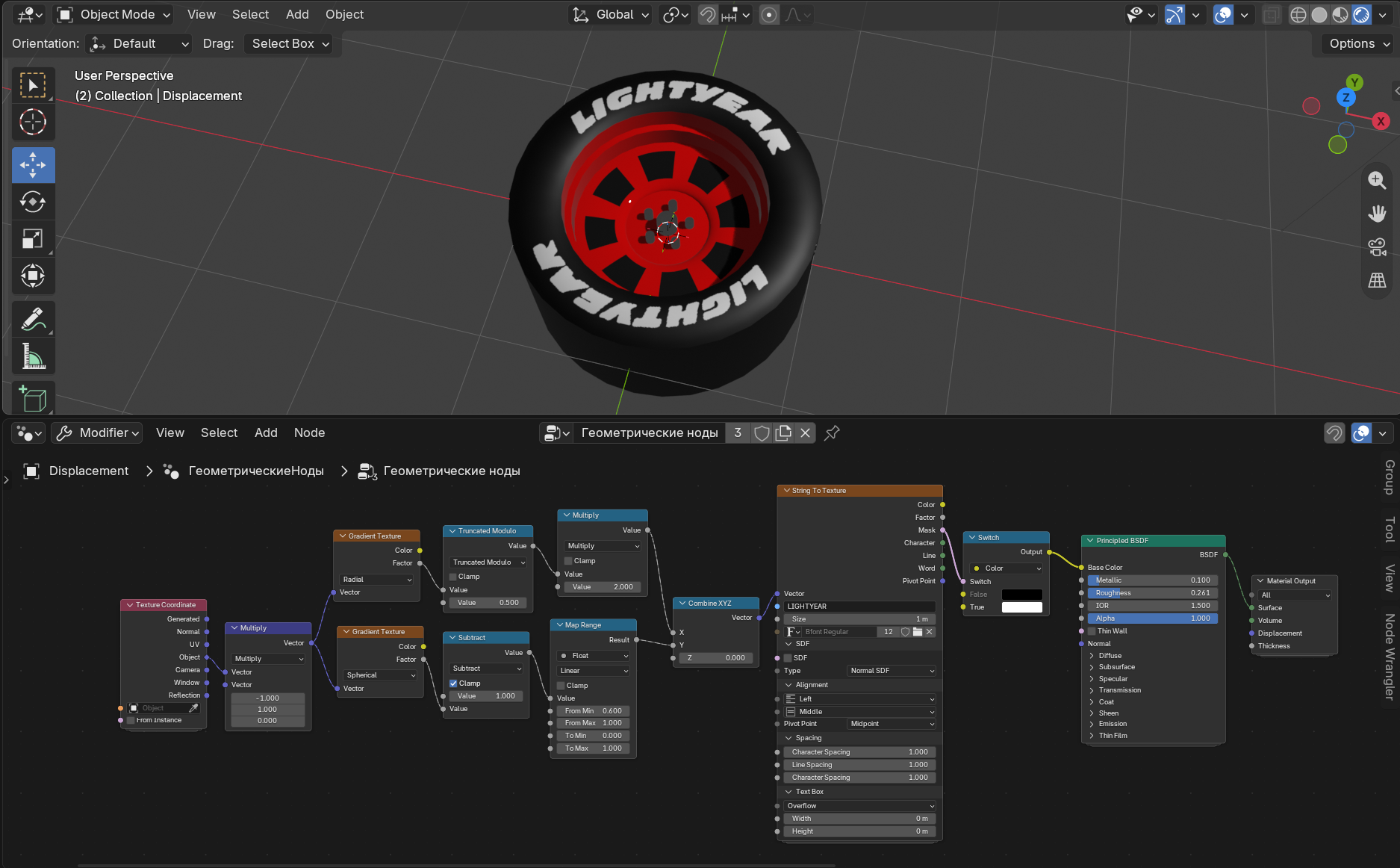Click the viewport zoom magnifier icon

coord(1377,180)
